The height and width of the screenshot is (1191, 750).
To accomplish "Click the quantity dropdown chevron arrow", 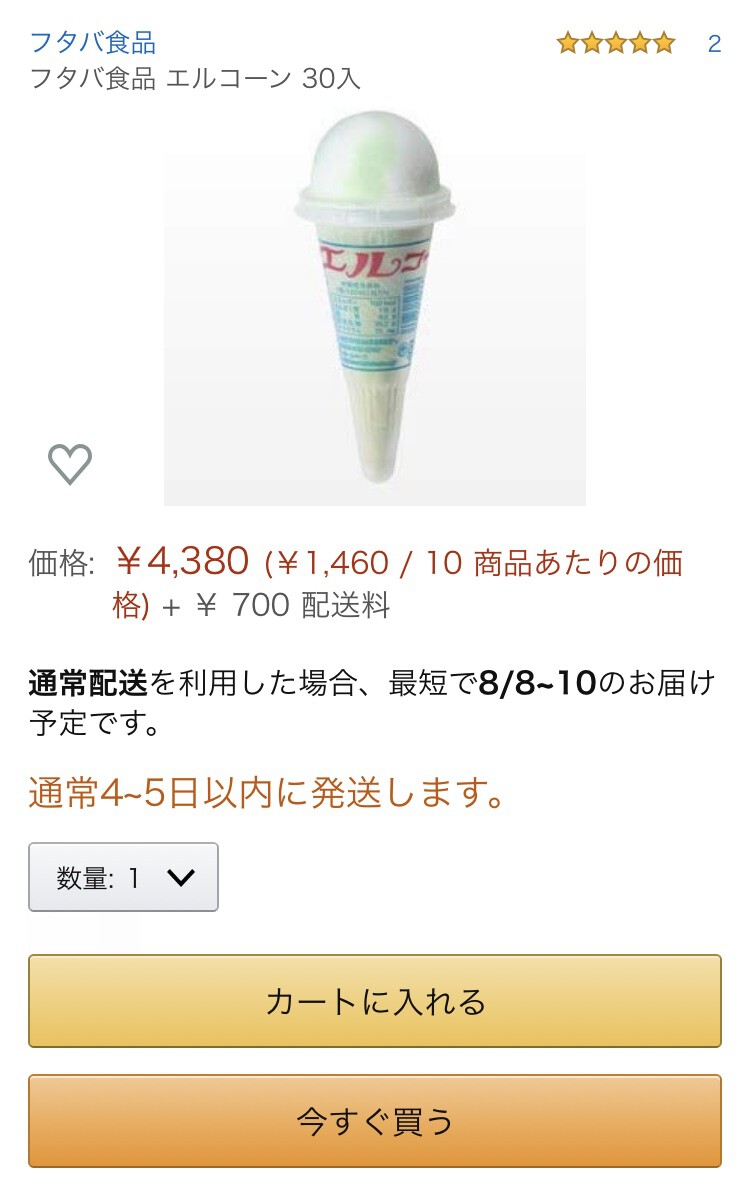I will coord(181,878).
